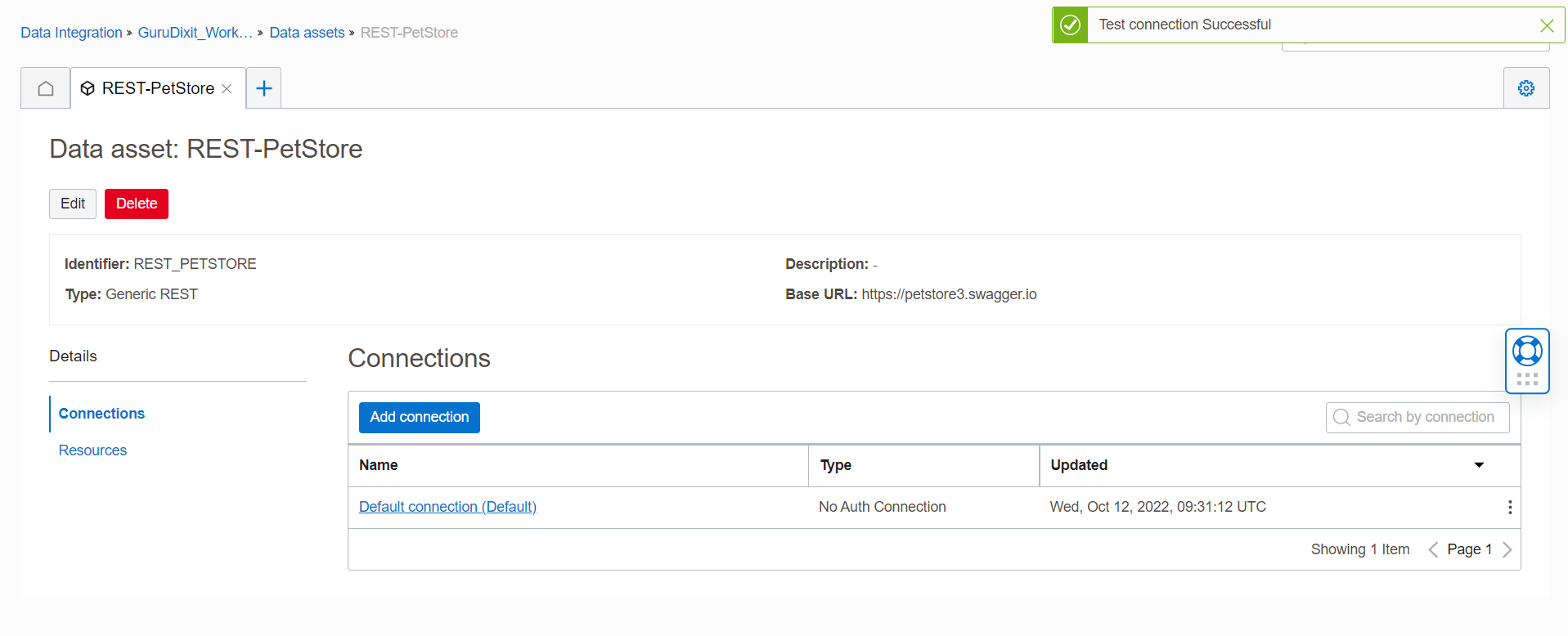Delete the REST-PetStore data asset
The image size is (1568, 636).
pyautogui.click(x=137, y=204)
